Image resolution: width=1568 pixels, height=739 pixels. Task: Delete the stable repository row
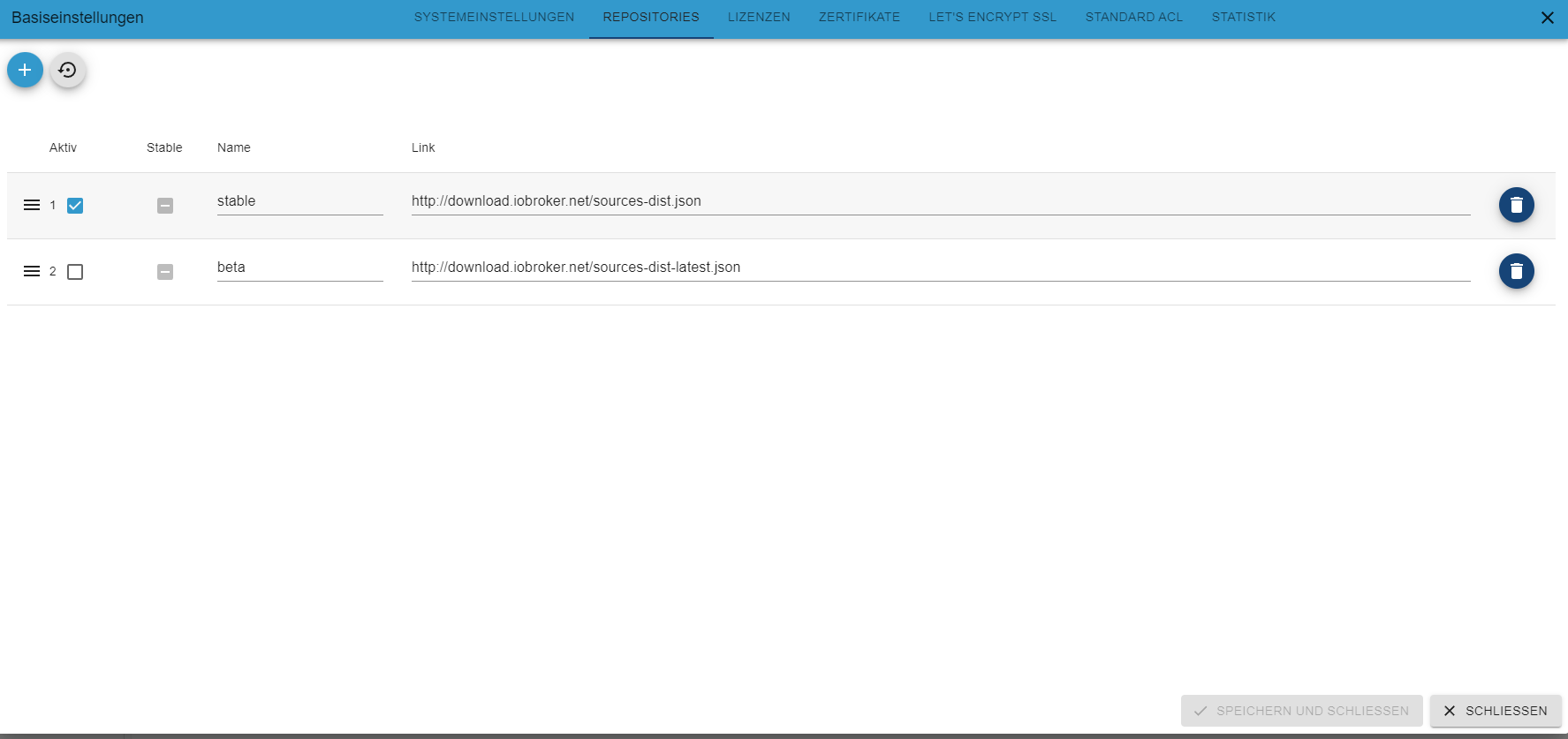click(x=1516, y=205)
